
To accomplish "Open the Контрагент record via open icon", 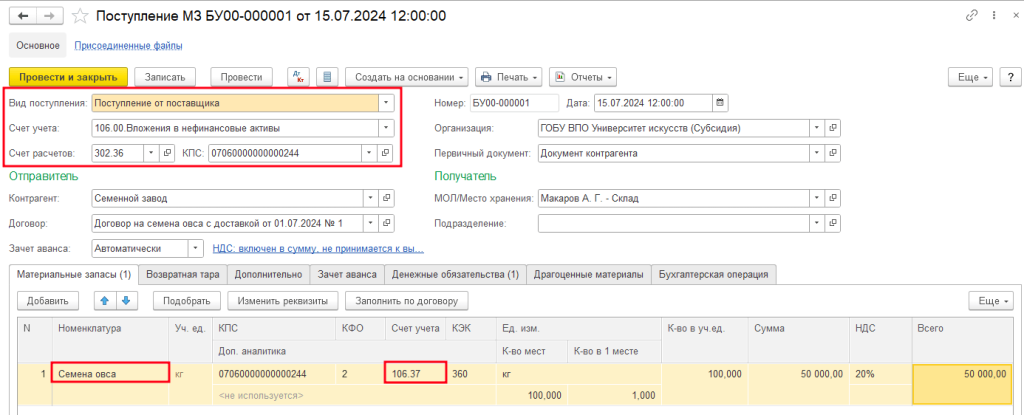I will click(386, 198).
